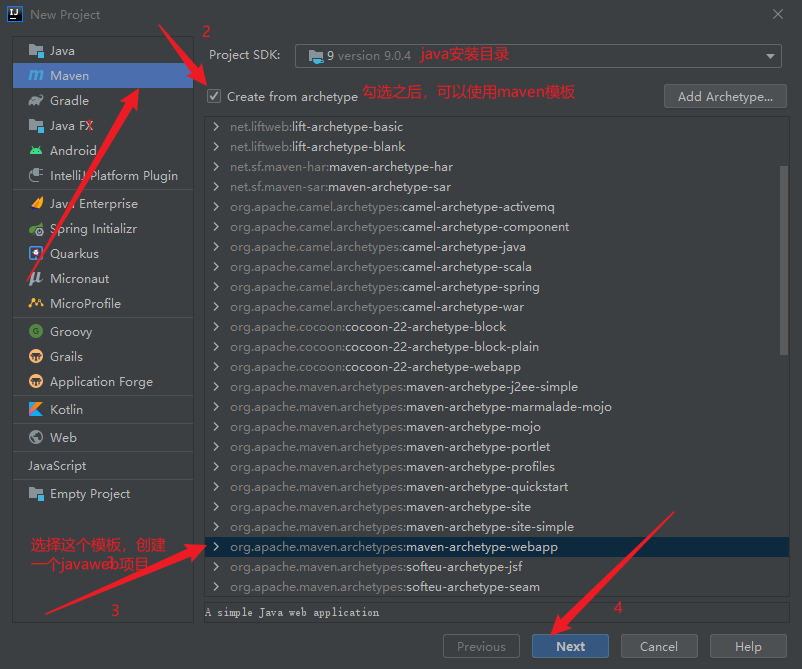Click Add Archetype button
Image resolution: width=802 pixels, height=669 pixels.
725,96
